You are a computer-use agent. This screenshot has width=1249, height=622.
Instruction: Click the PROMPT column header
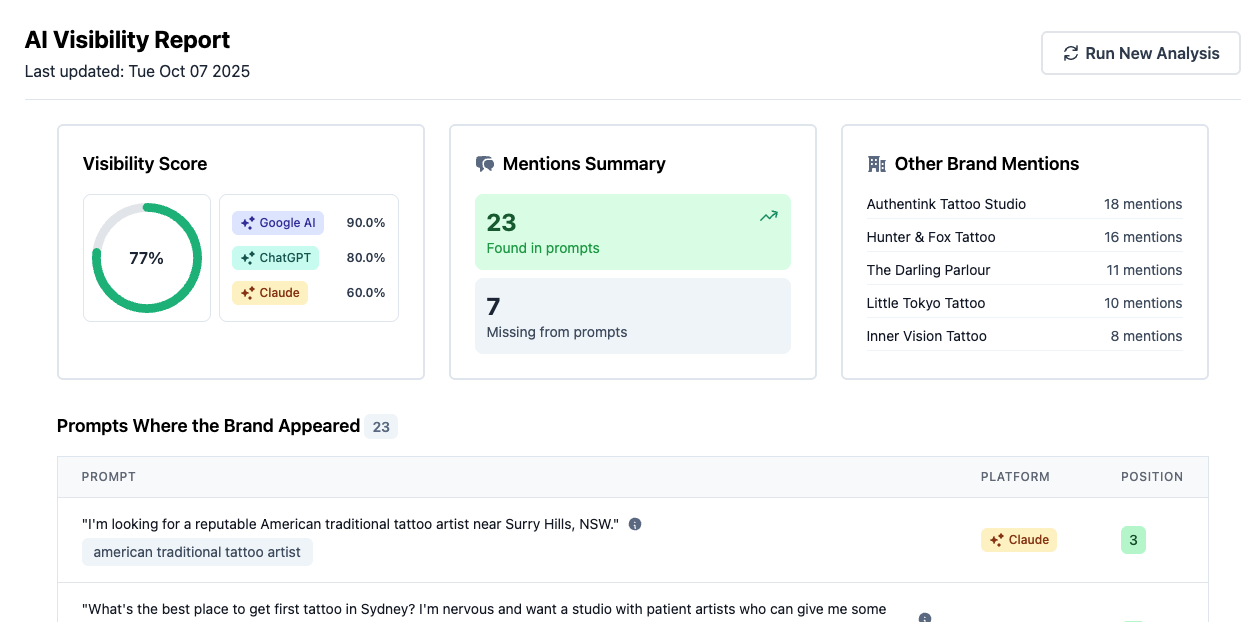click(109, 477)
